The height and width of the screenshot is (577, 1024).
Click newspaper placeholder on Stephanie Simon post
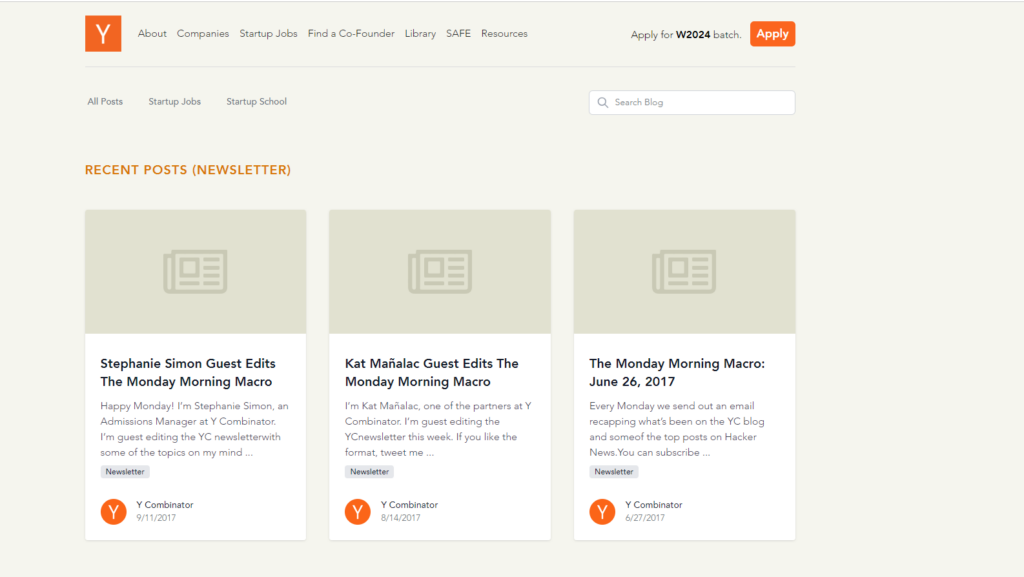pyautogui.click(x=195, y=272)
